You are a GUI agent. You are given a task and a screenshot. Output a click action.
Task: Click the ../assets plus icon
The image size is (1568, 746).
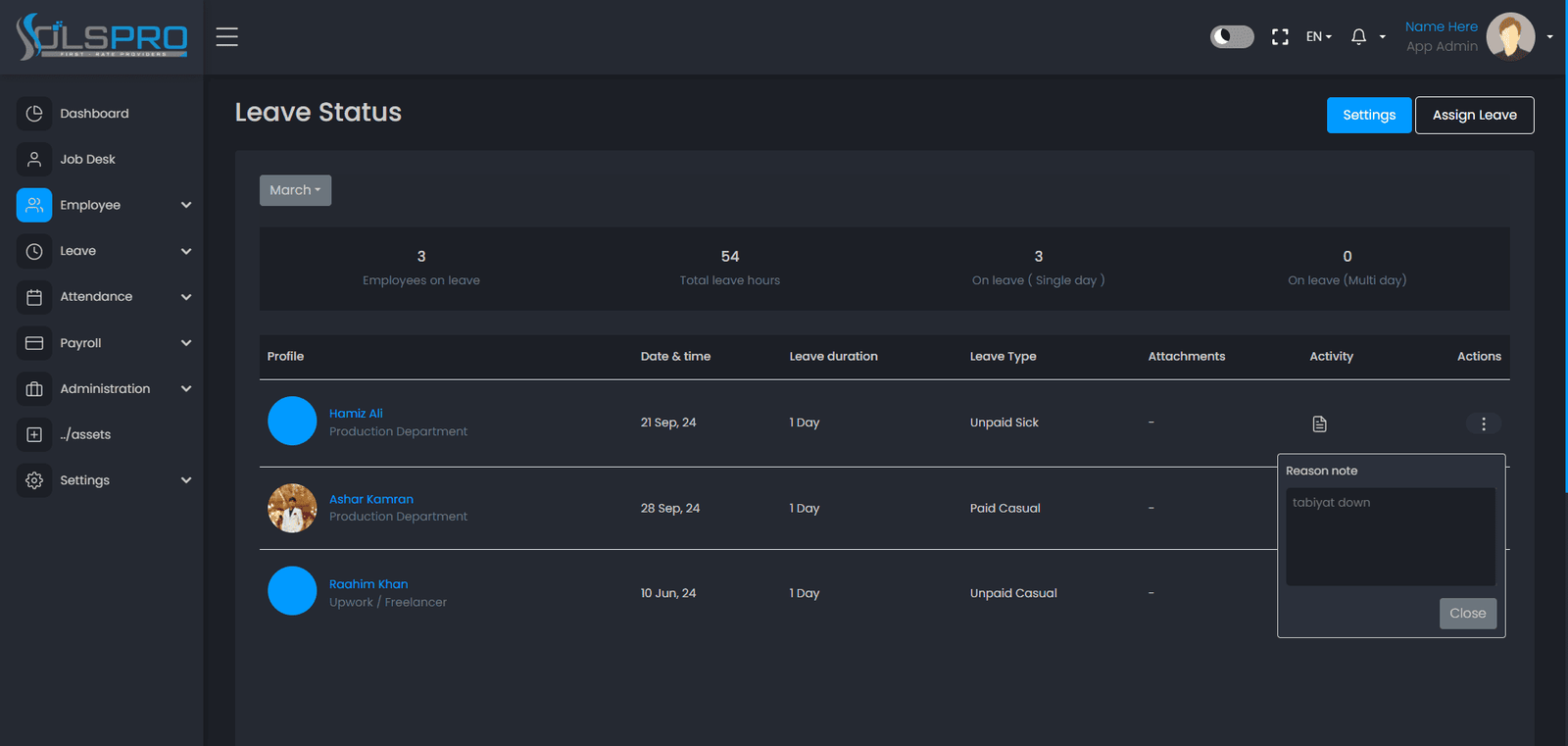34,434
